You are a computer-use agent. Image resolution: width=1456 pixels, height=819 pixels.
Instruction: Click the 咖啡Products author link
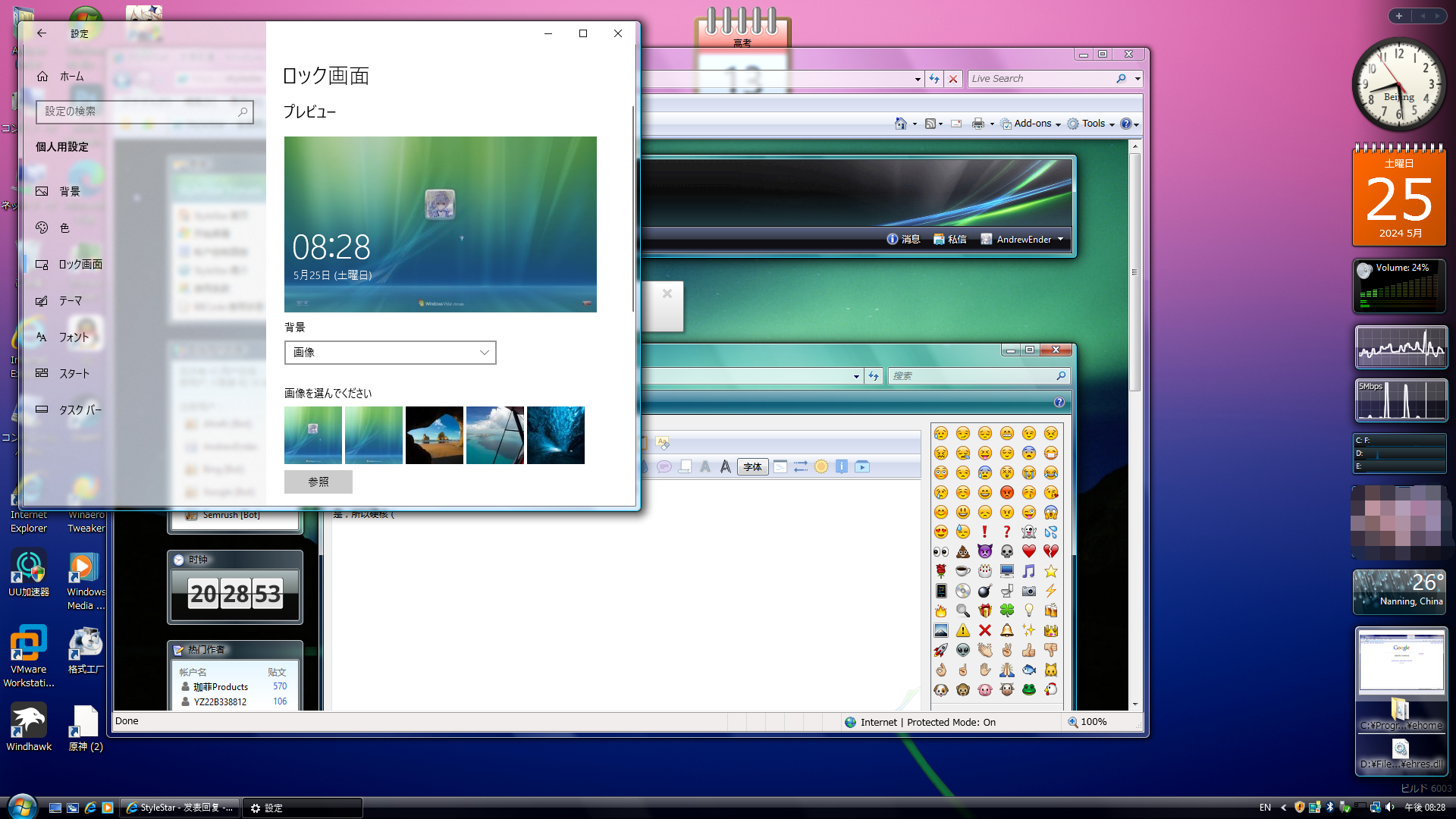tap(221, 687)
